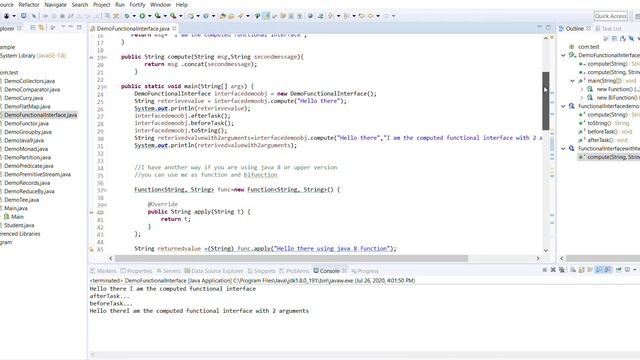Click the Display Selected Console icon
This screenshot has height=360, width=640.
pyautogui.click(x=627, y=270)
